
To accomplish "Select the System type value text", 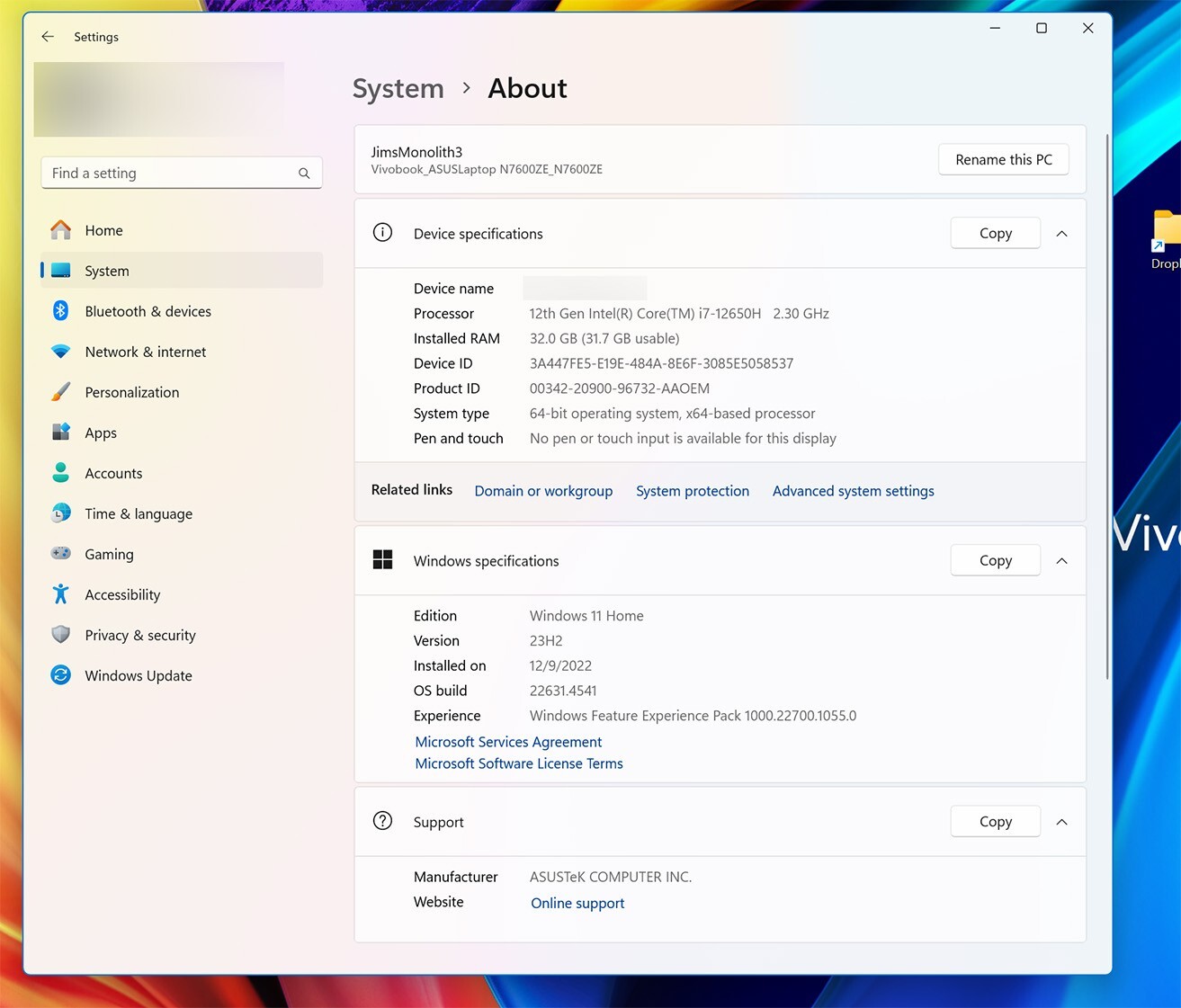I will [672, 414].
